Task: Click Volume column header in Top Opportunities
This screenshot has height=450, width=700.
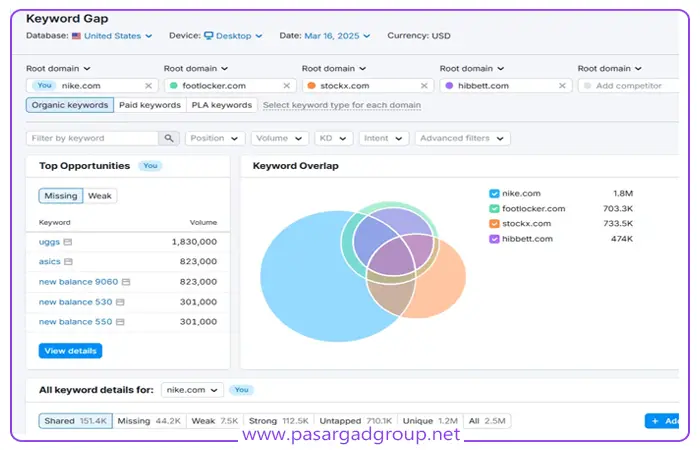Action: click(x=203, y=222)
